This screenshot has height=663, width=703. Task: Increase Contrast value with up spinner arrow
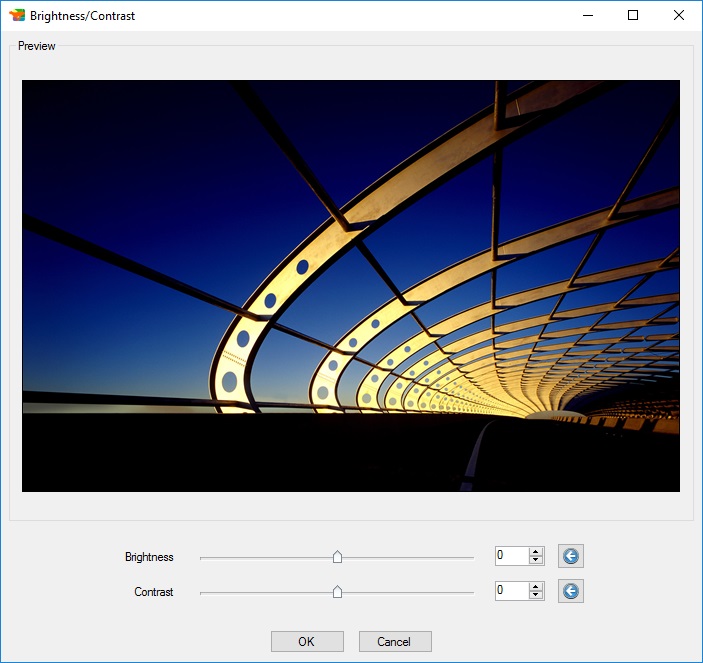[536, 587]
